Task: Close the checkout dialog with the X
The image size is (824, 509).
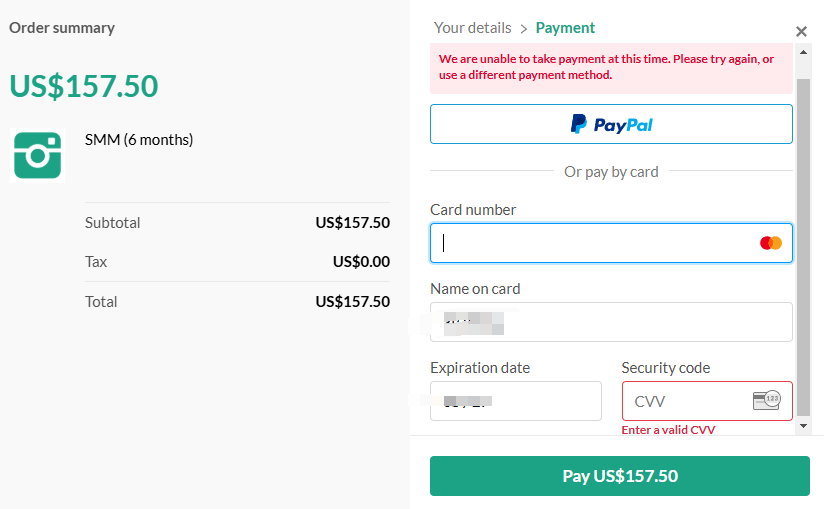Action: pyautogui.click(x=801, y=32)
